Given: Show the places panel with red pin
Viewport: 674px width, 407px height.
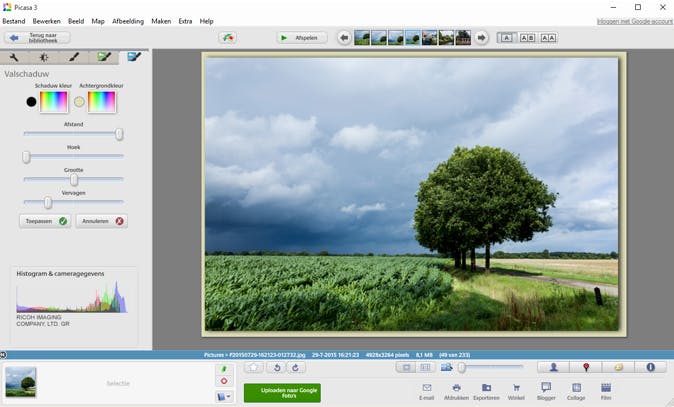Looking at the screenshot, I should (586, 367).
